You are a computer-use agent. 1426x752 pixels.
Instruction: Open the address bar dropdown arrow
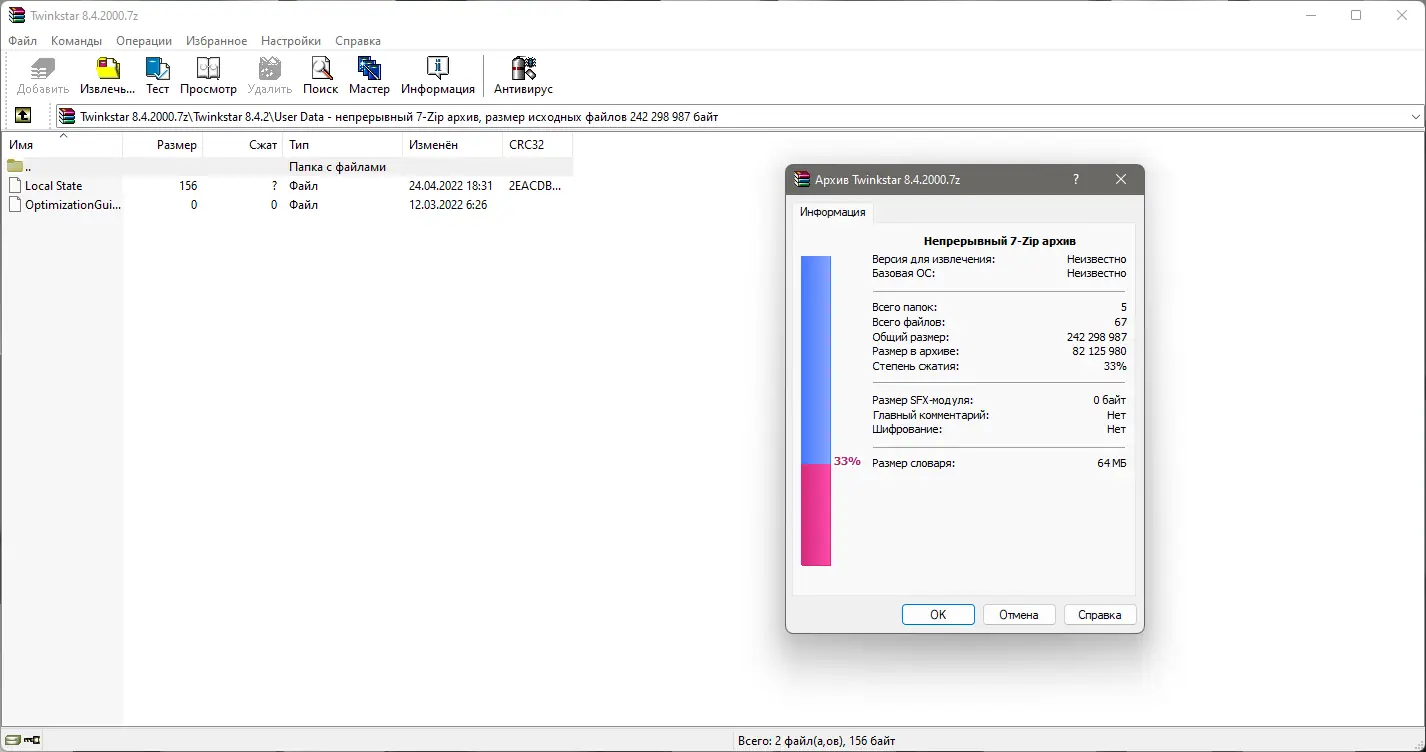click(x=1416, y=115)
